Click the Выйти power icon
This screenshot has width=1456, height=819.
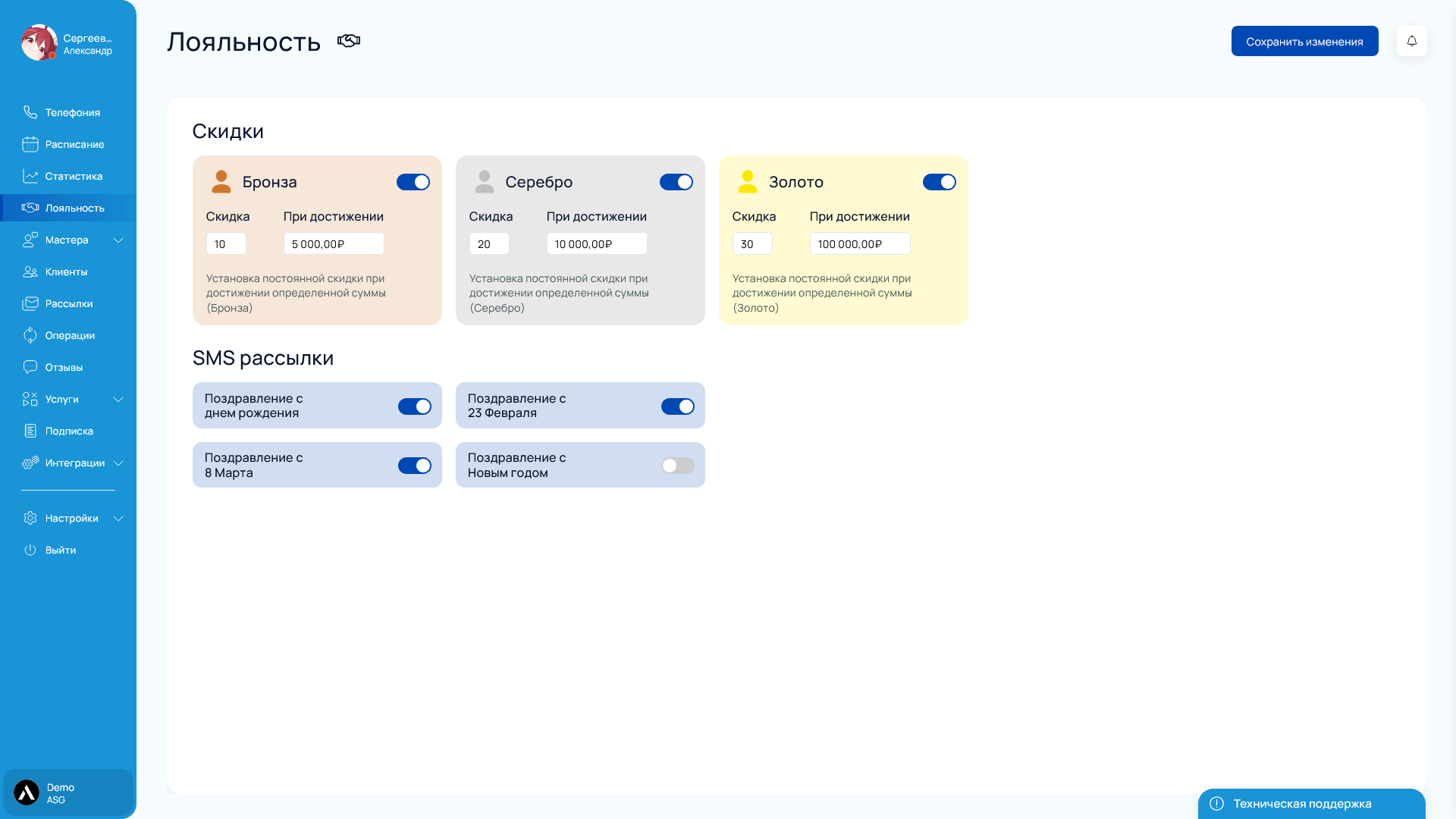(30, 550)
